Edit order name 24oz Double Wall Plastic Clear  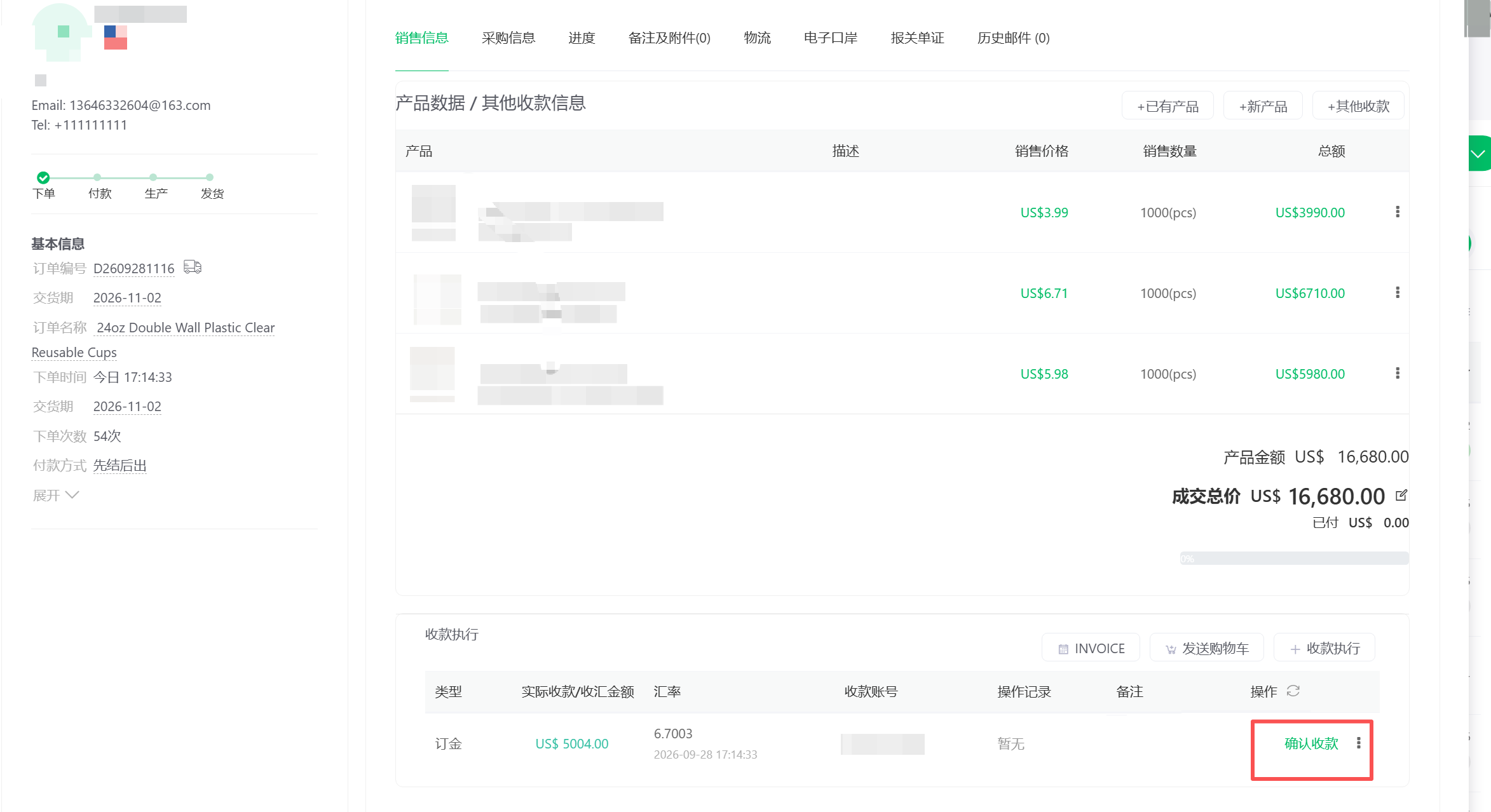(186, 327)
